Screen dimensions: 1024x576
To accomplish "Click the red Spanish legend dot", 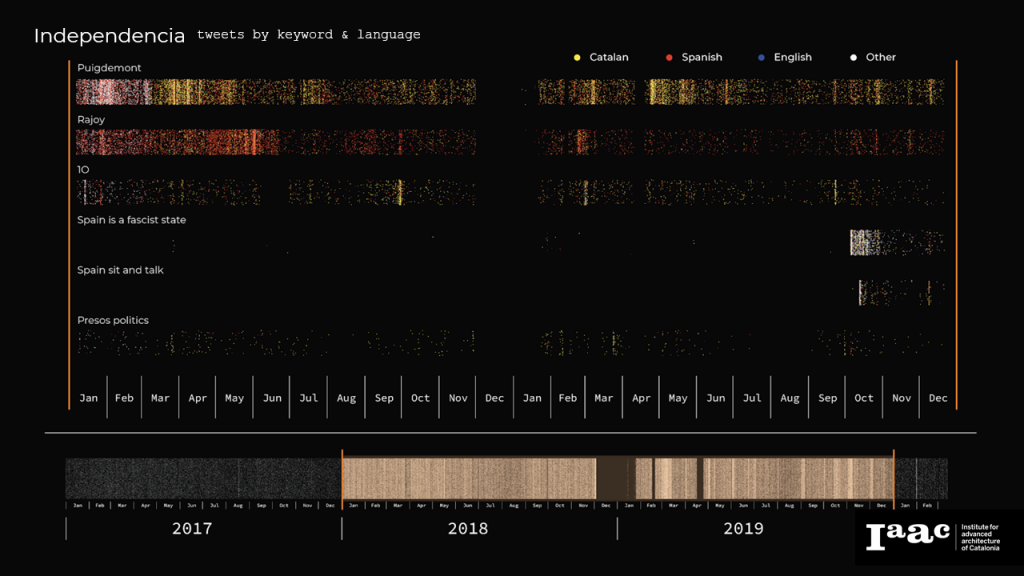I will [x=669, y=57].
